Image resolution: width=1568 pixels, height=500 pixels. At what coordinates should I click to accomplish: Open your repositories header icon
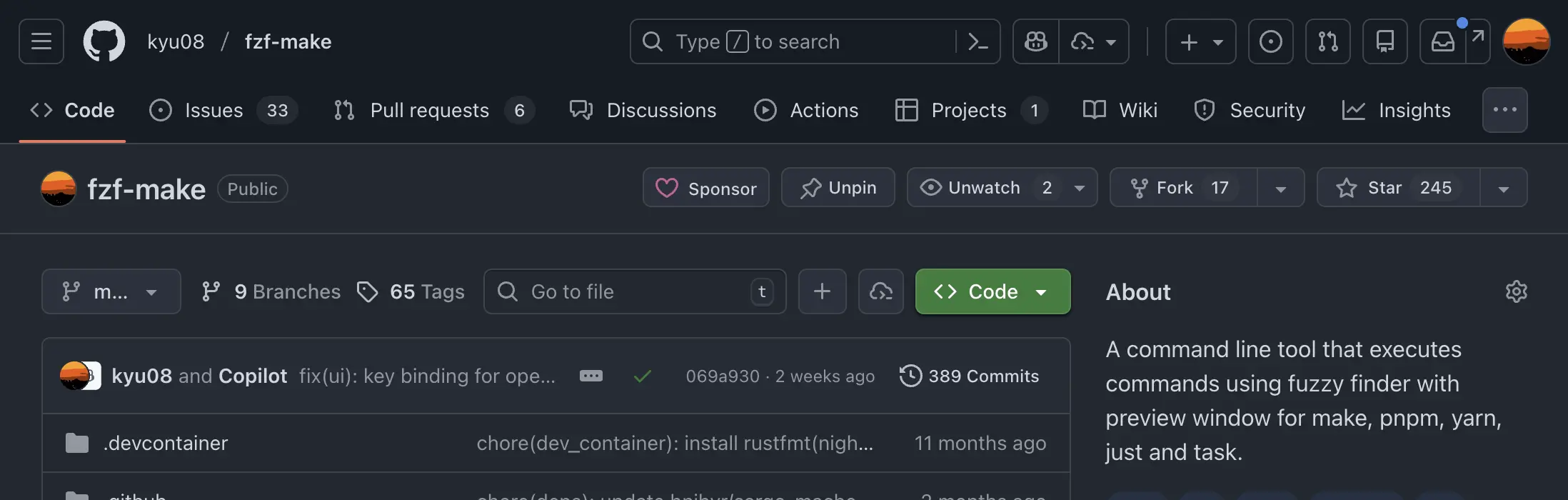click(1385, 41)
